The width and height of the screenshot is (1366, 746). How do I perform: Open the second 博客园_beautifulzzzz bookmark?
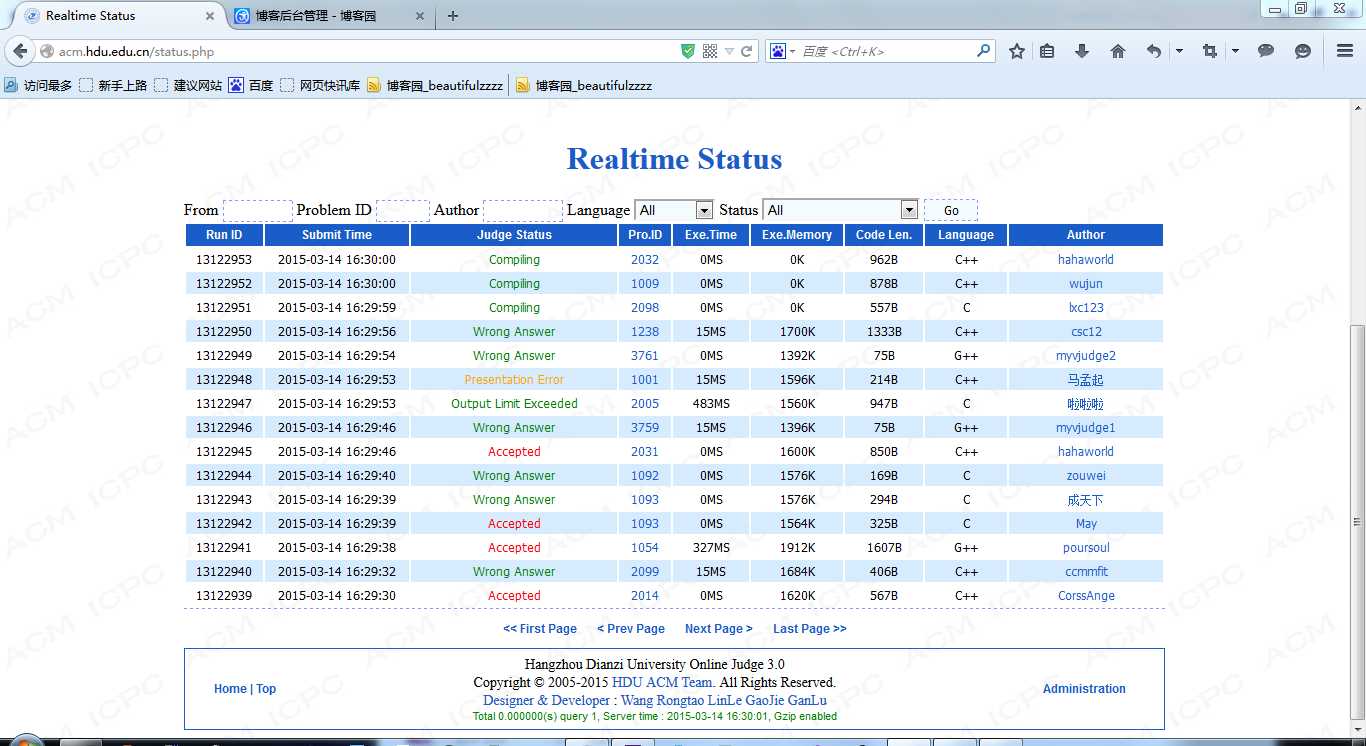point(584,86)
